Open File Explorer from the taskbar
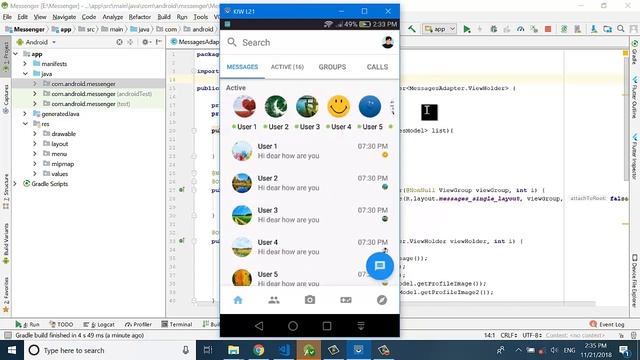640x360 pixels. 233,350
